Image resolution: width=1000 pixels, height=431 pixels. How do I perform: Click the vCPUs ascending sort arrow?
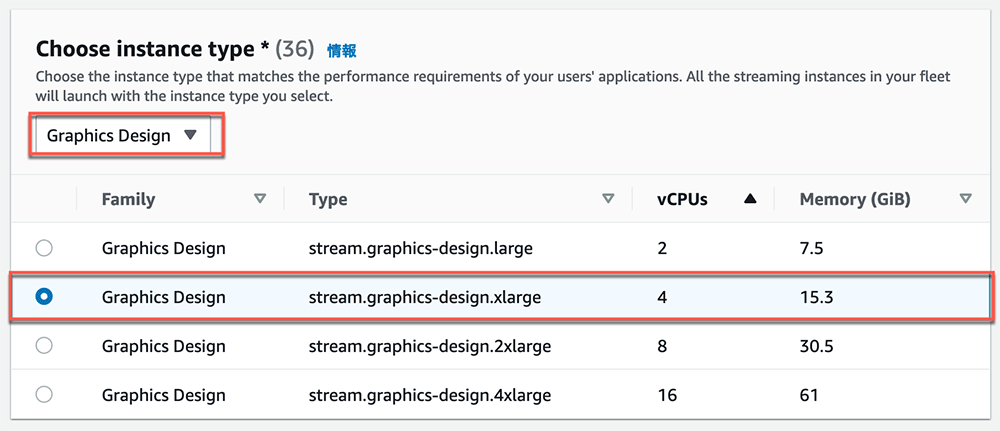(x=750, y=199)
